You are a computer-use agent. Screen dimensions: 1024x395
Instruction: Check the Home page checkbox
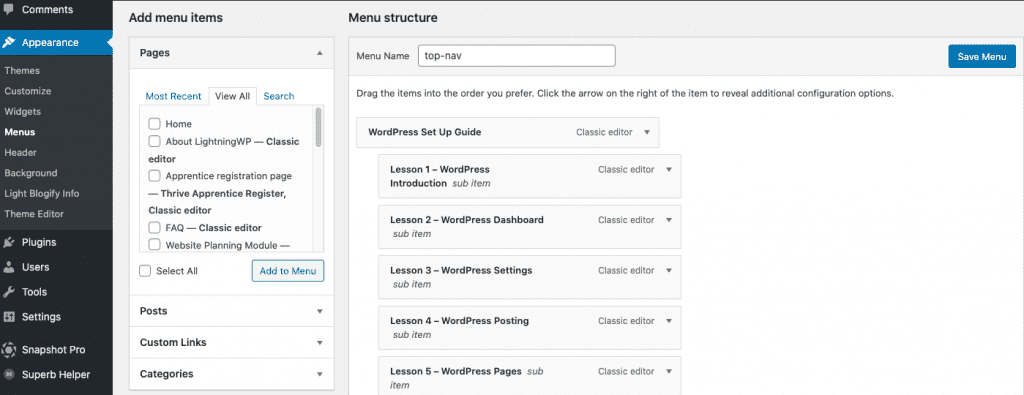tap(154, 123)
